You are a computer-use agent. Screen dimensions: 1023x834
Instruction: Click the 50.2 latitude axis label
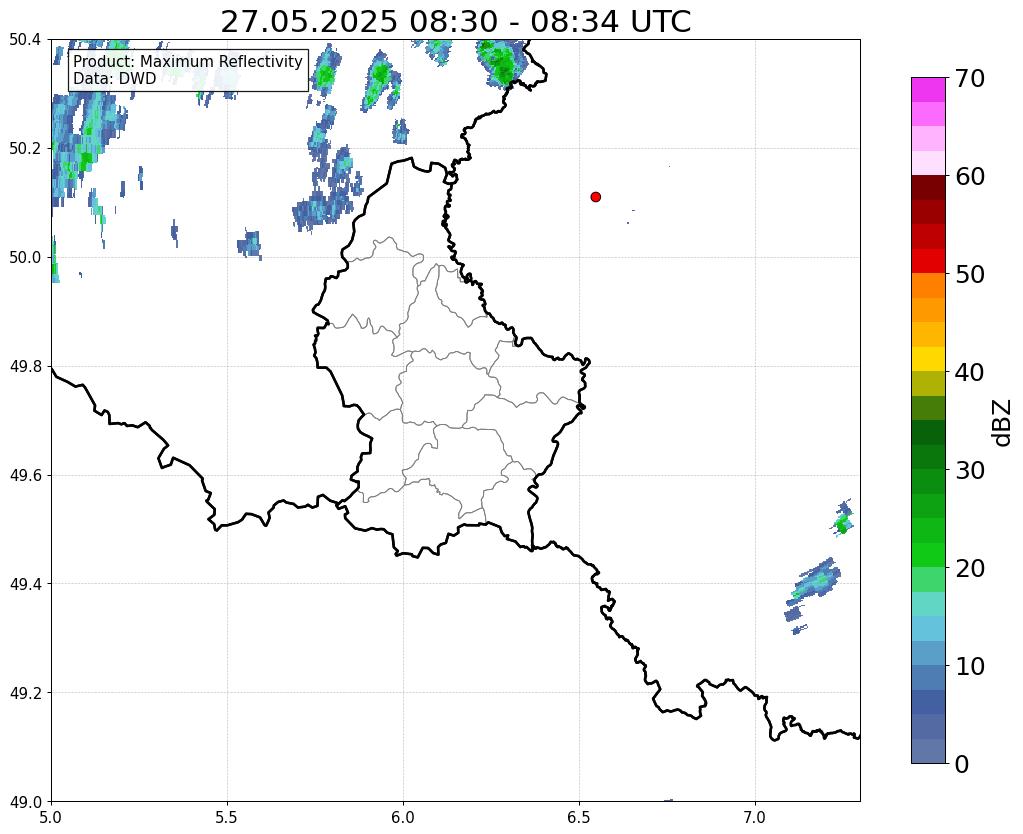[x=25, y=149]
